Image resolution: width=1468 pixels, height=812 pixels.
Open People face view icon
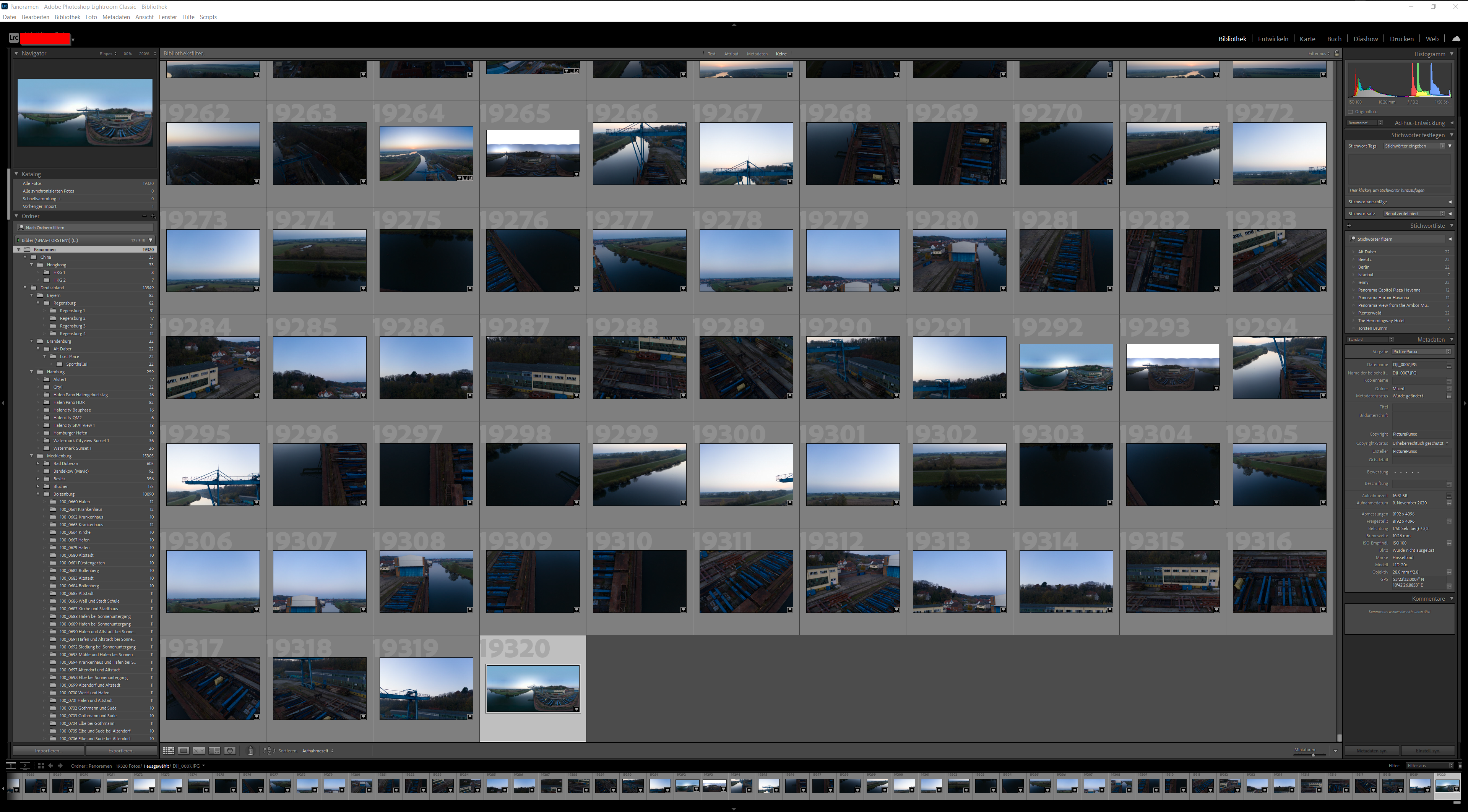(x=230, y=750)
